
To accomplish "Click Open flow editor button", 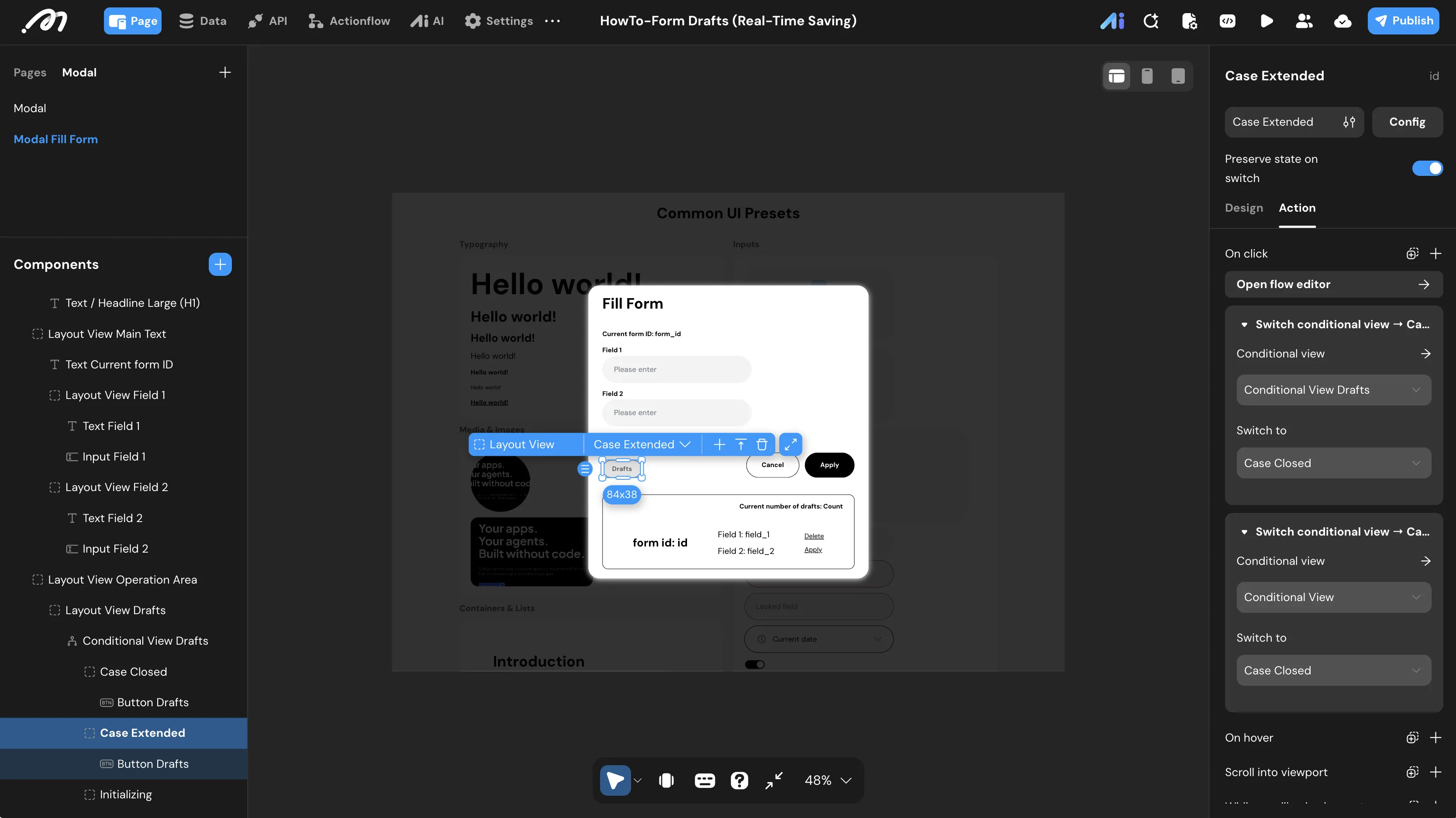I will 1333,284.
